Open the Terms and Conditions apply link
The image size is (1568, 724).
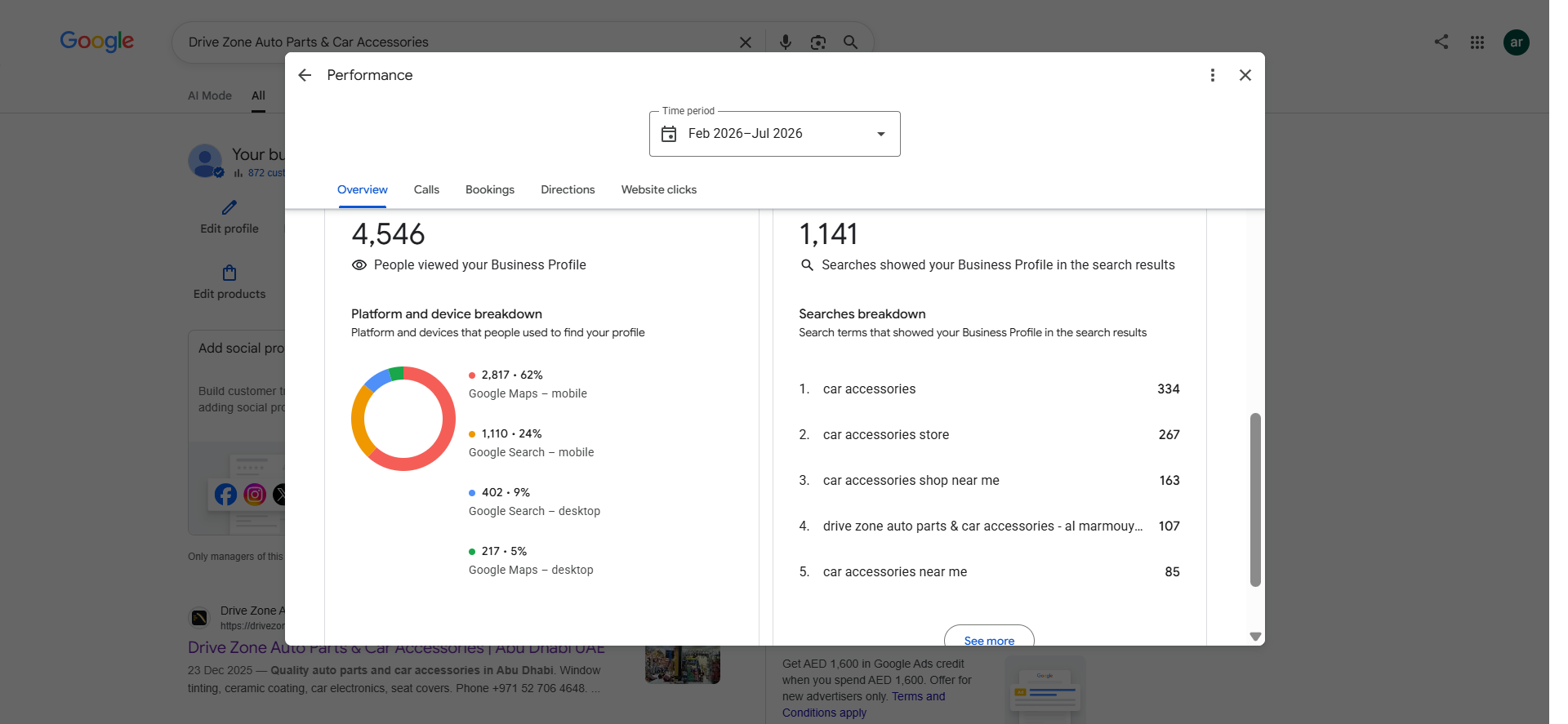pos(864,704)
